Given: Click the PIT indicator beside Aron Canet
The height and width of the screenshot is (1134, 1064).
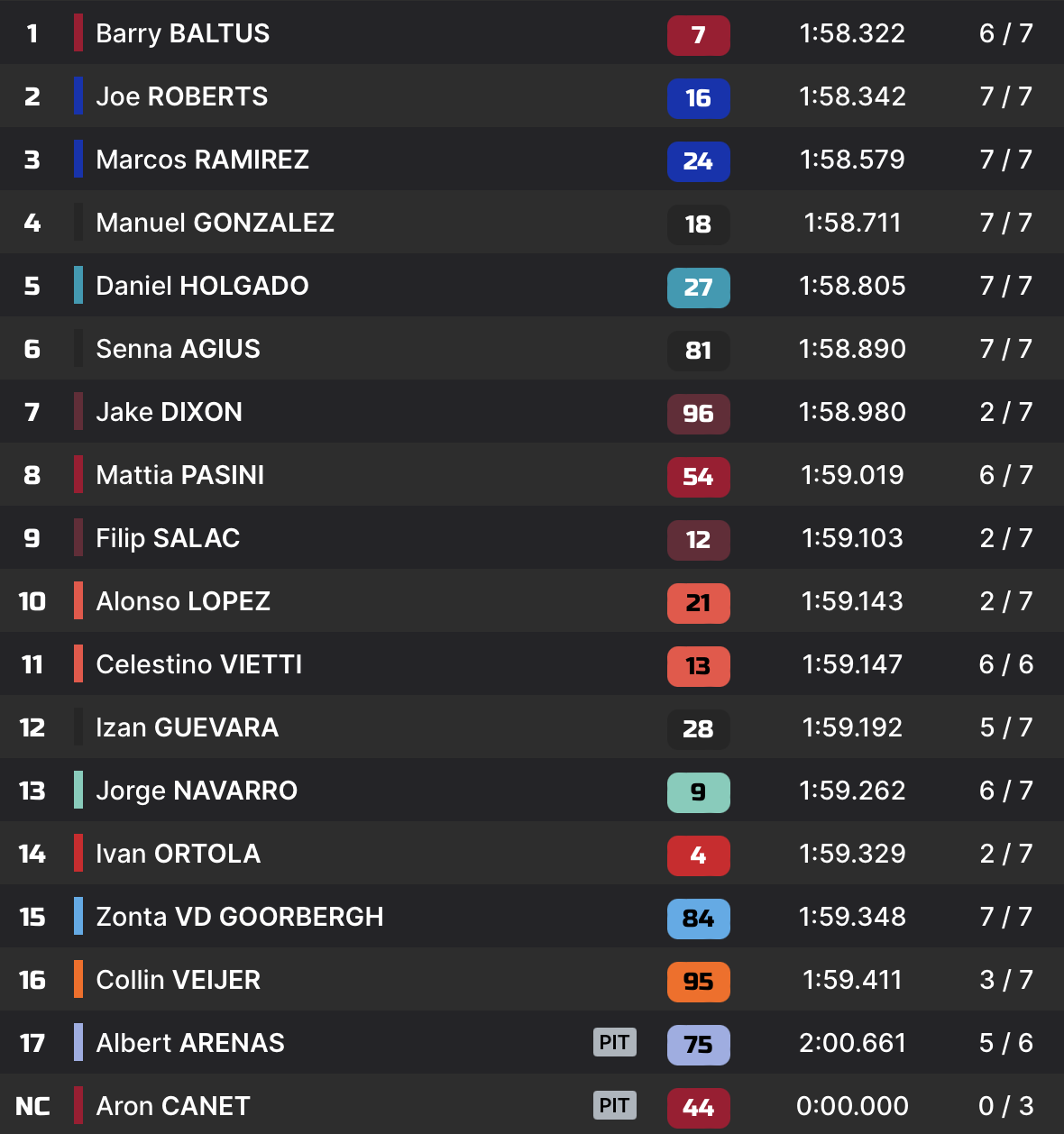Looking at the screenshot, I should (615, 1105).
